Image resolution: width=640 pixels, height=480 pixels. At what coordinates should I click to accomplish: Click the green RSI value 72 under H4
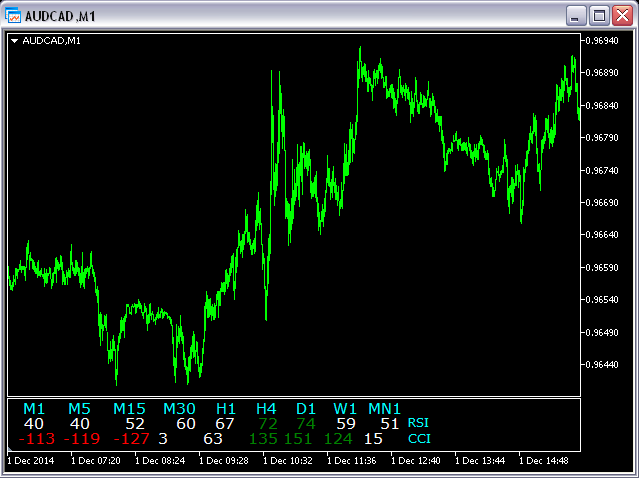(267, 423)
